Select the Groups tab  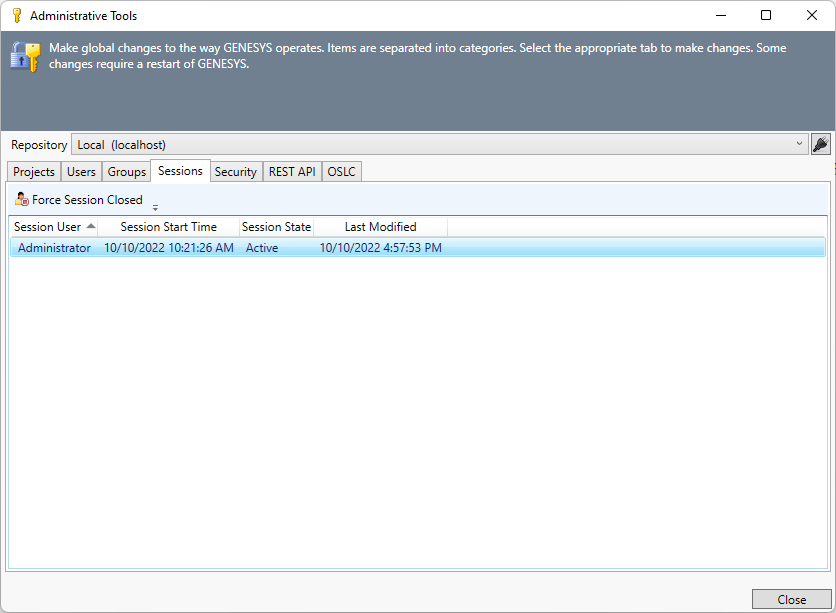coord(127,172)
